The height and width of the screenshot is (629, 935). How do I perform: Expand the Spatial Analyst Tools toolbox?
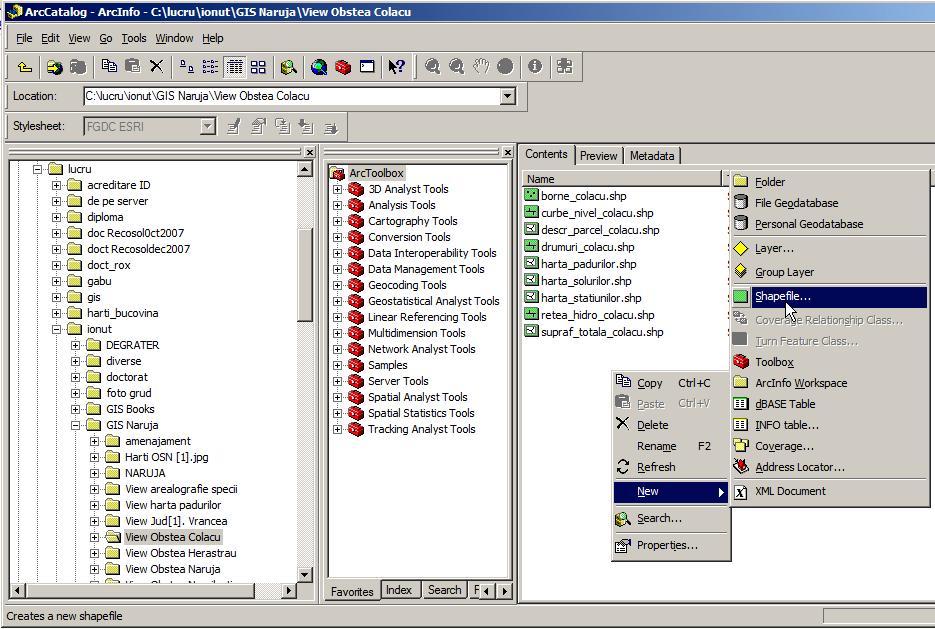coord(338,397)
